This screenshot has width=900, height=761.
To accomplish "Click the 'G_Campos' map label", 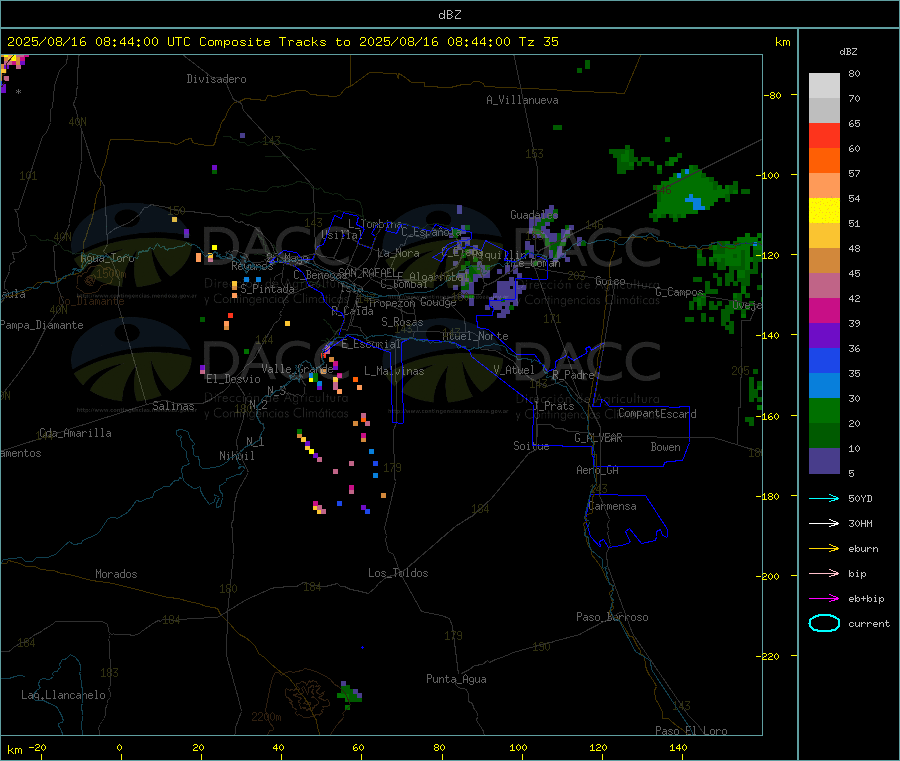I will [679, 292].
